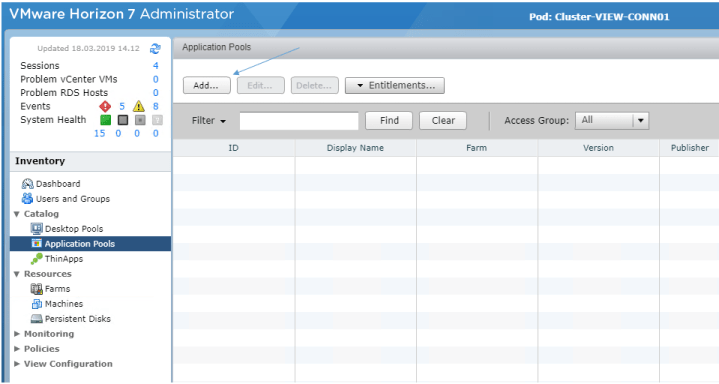The width and height of the screenshot is (719, 384).
Task: Click the Updated 18.03.2019 14.12 timestamp
Action: point(88,48)
